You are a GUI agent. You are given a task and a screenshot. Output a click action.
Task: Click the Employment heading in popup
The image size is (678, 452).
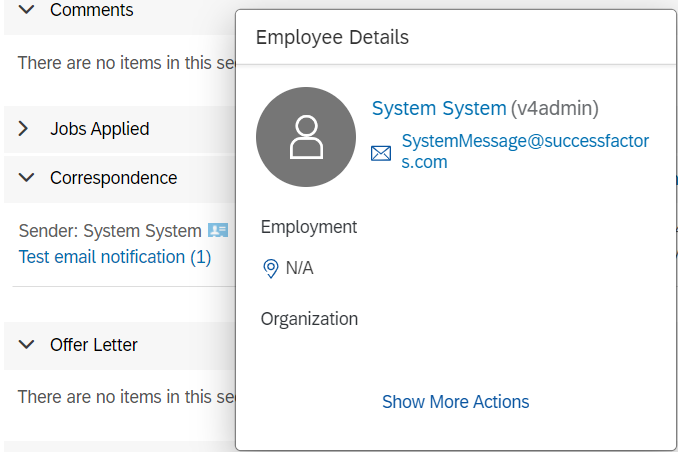click(309, 227)
